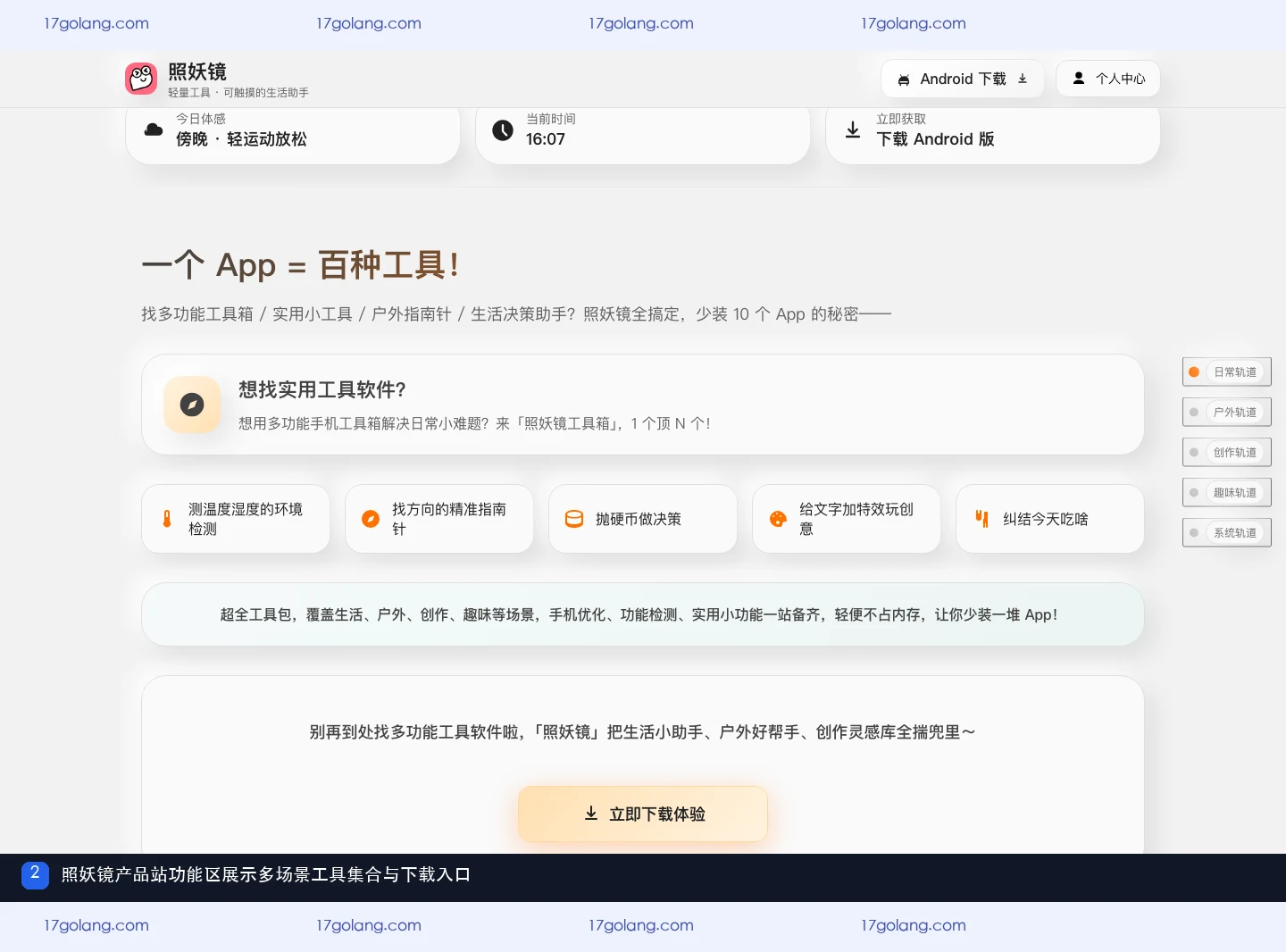
Task: Click the thermometer icon for 测温度湿度
Action: click(167, 519)
